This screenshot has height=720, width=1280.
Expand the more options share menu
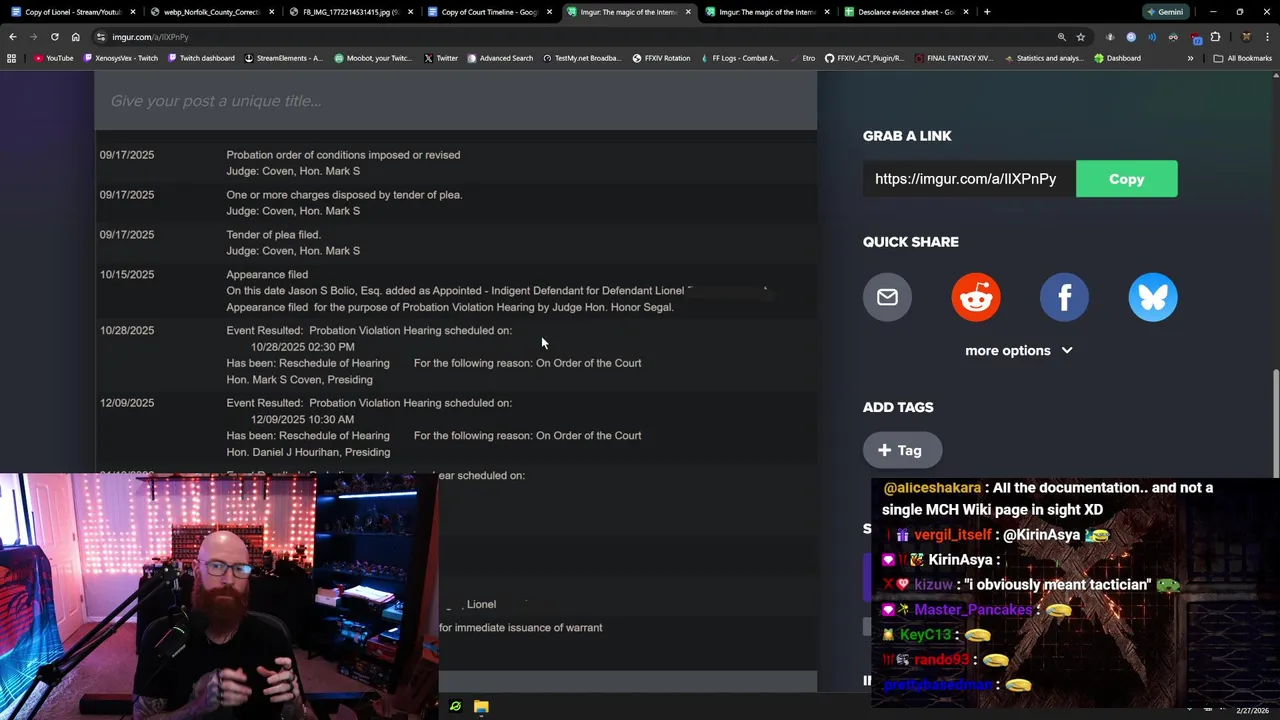[1018, 350]
